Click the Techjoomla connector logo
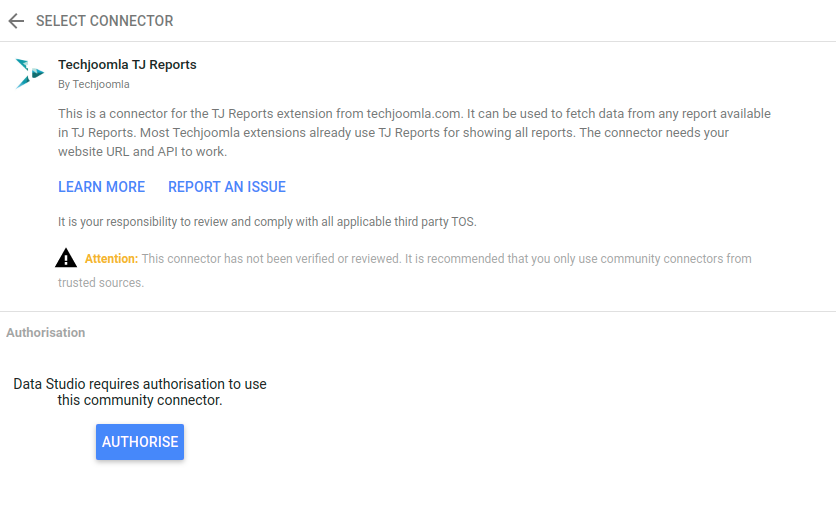This screenshot has height=522, width=836. click(29, 74)
